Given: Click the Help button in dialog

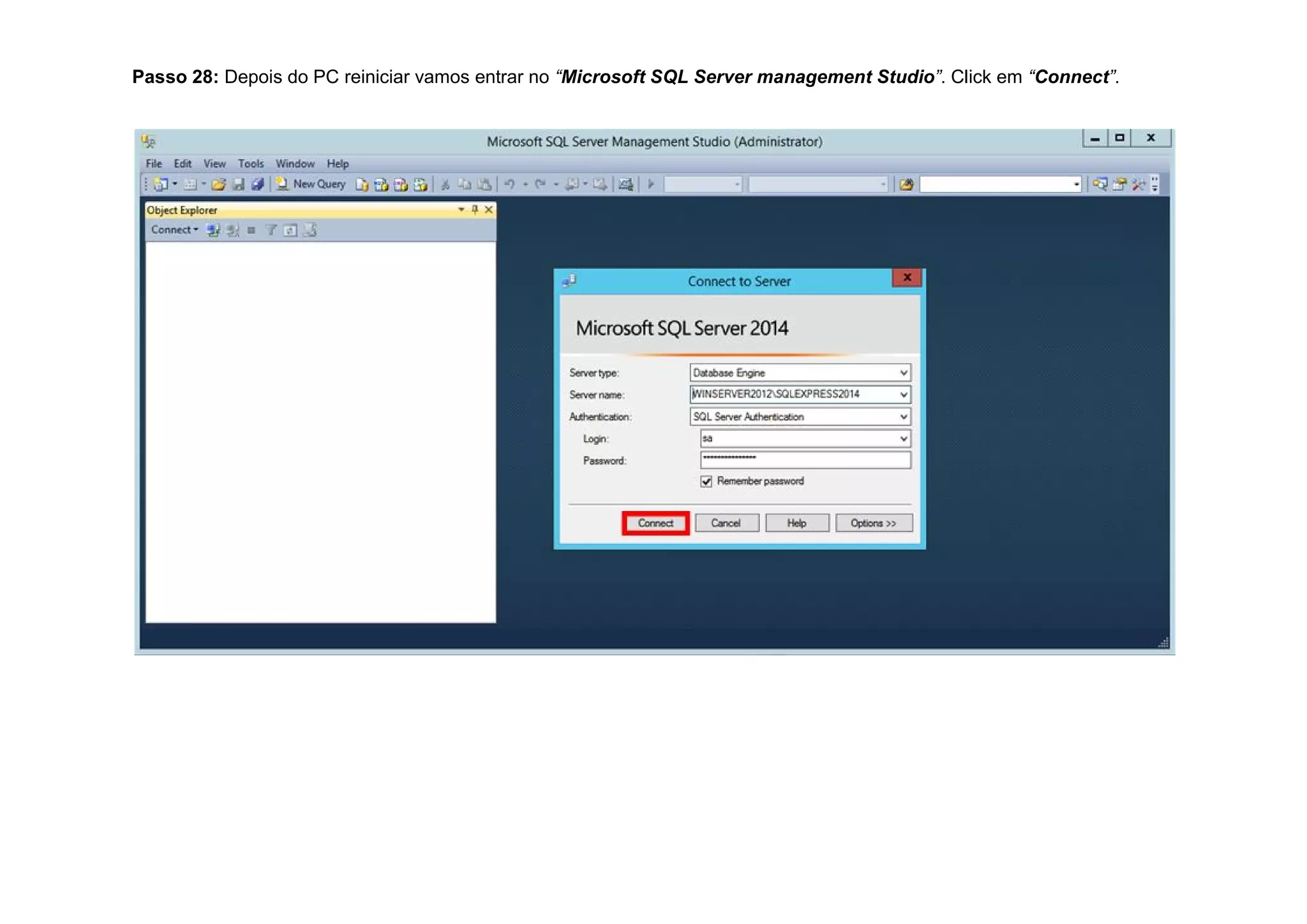Looking at the screenshot, I should click(x=797, y=523).
